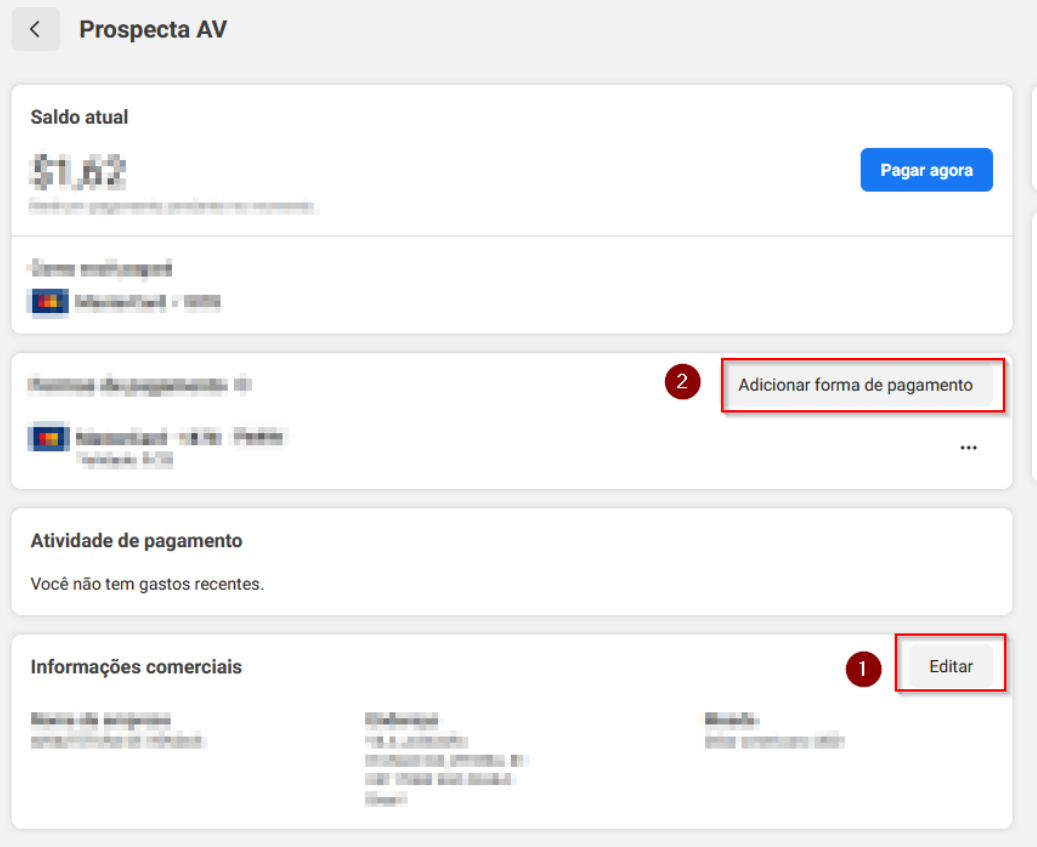Click the Atividade de pagamento heading
The width and height of the screenshot is (1037, 847).
[x=136, y=541]
